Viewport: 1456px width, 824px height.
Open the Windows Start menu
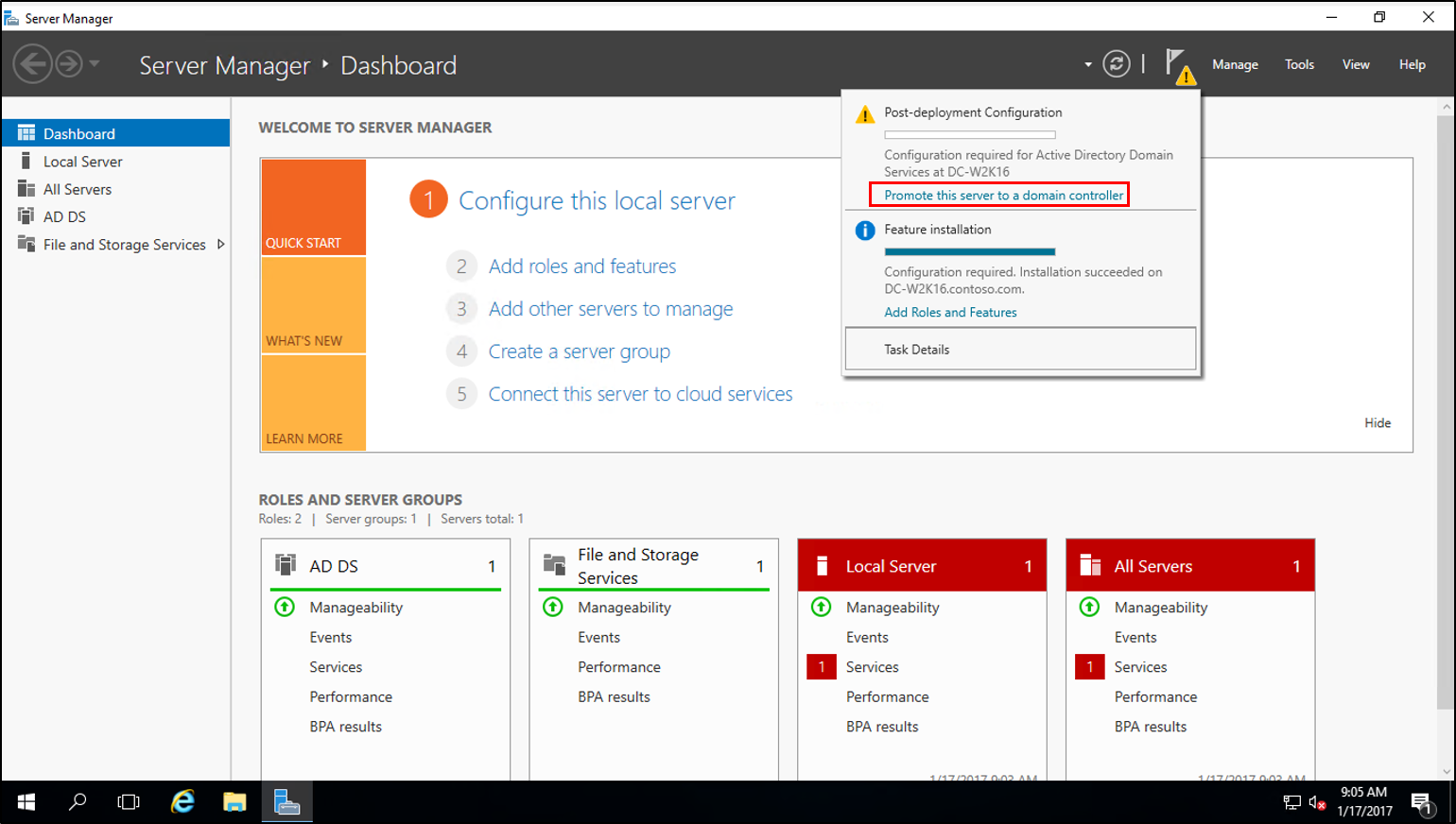(24, 801)
